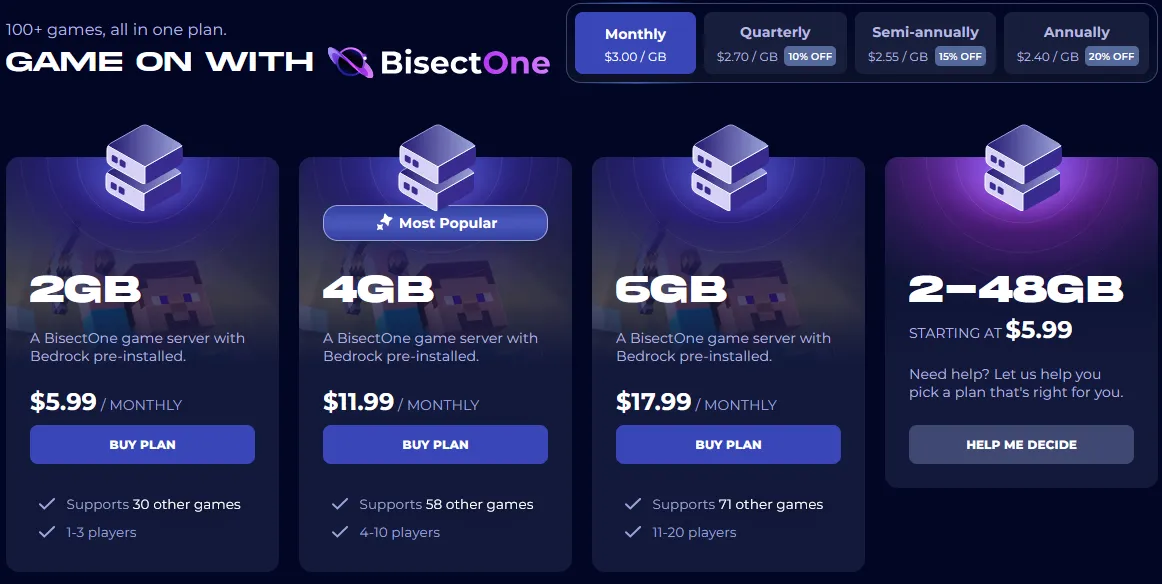
Task: Switch to Quarterly billing
Action: click(x=775, y=44)
